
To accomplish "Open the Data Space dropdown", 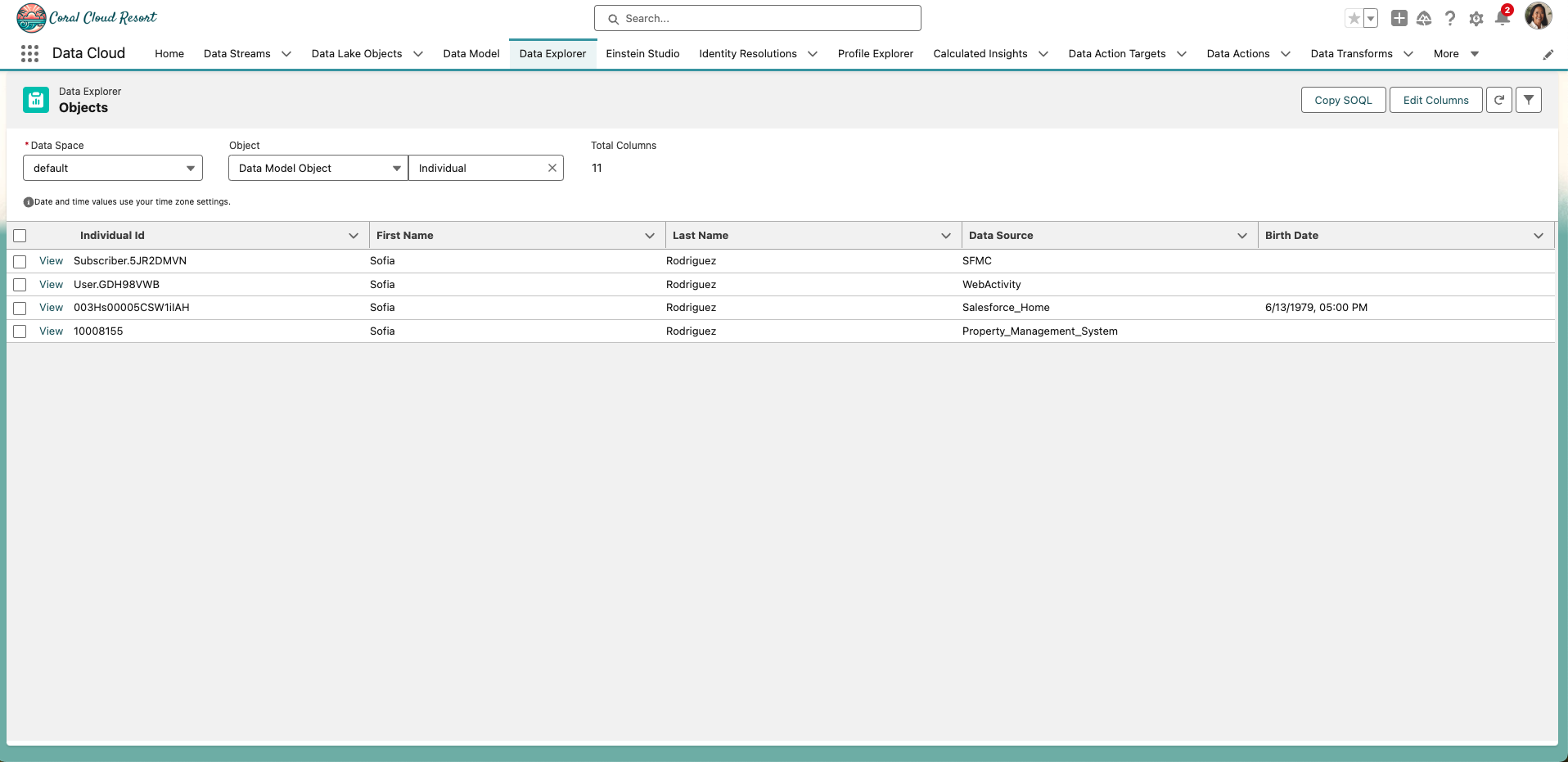I will 113,168.
